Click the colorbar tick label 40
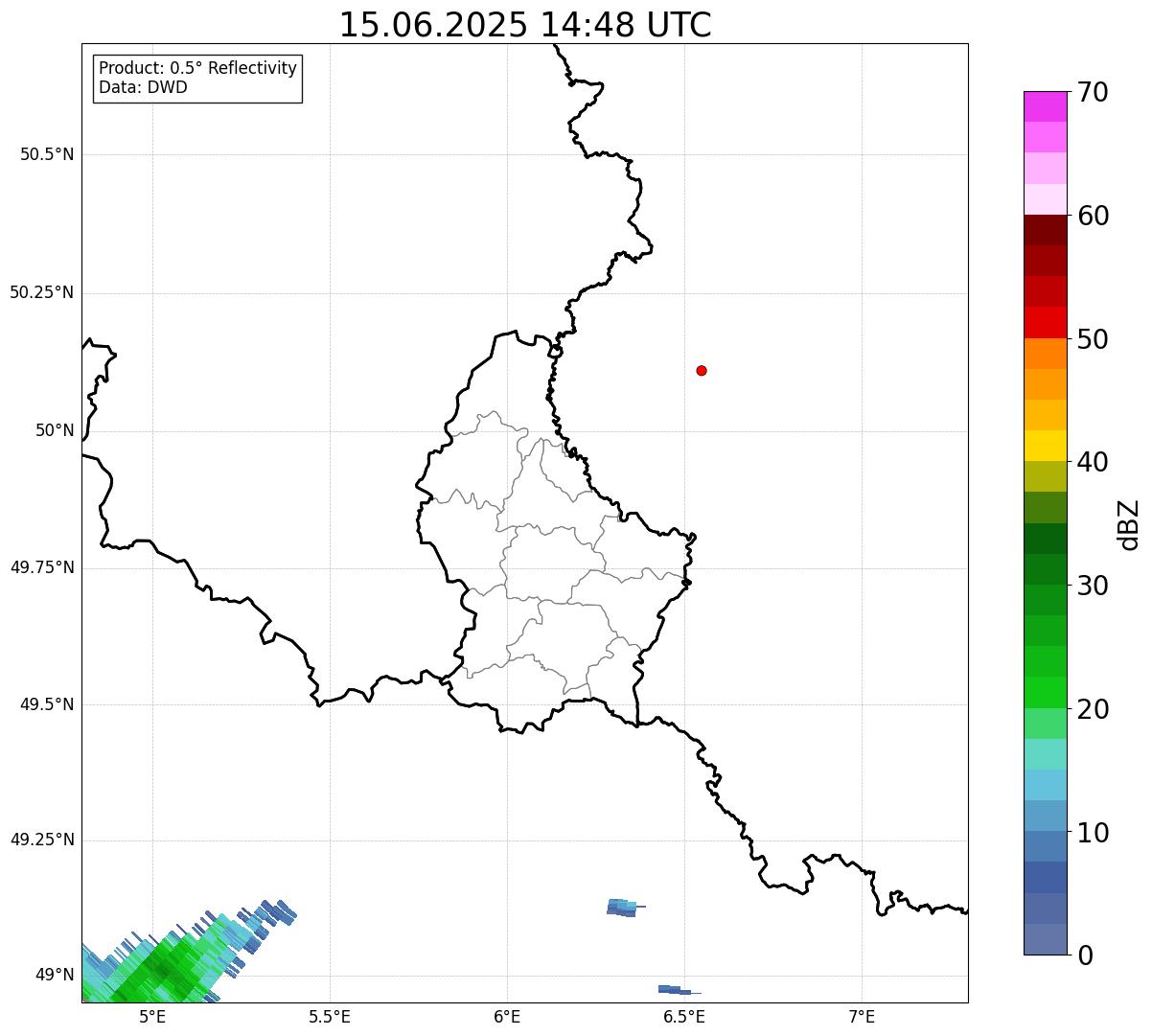 click(x=1093, y=462)
